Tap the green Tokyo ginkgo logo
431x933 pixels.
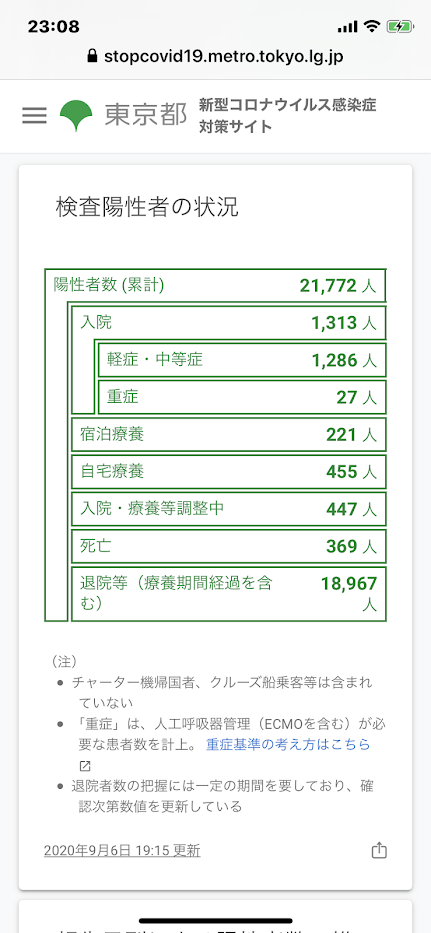pyautogui.click(x=76, y=115)
